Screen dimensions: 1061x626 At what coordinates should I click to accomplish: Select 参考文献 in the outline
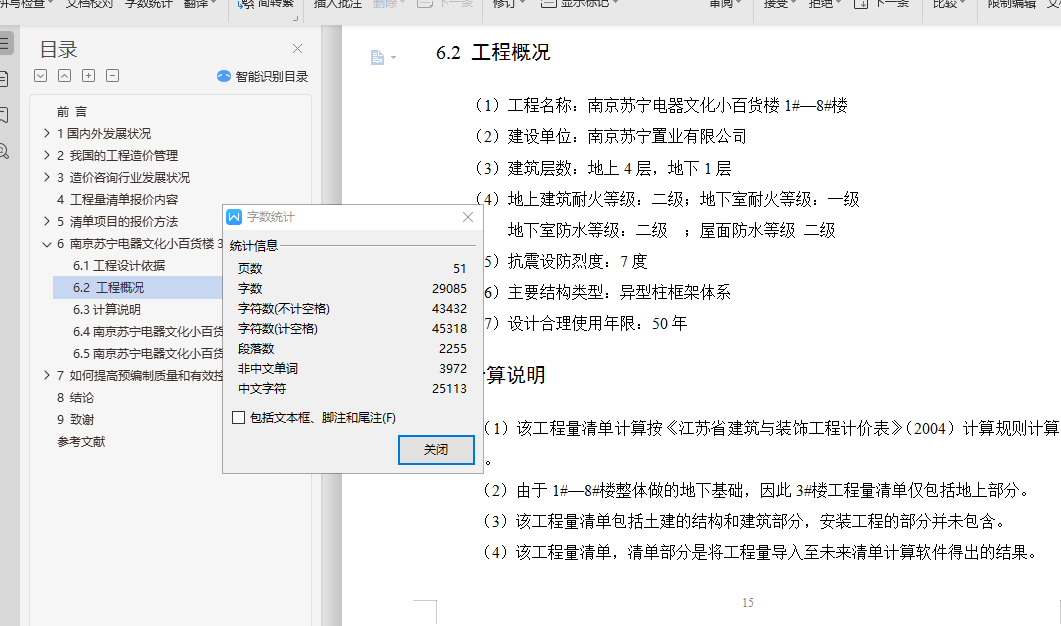pyautogui.click(x=81, y=441)
